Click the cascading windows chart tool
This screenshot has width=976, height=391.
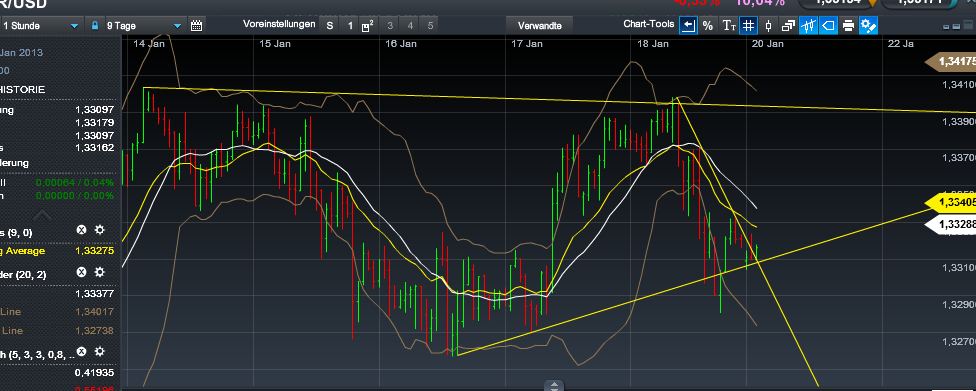click(x=788, y=26)
